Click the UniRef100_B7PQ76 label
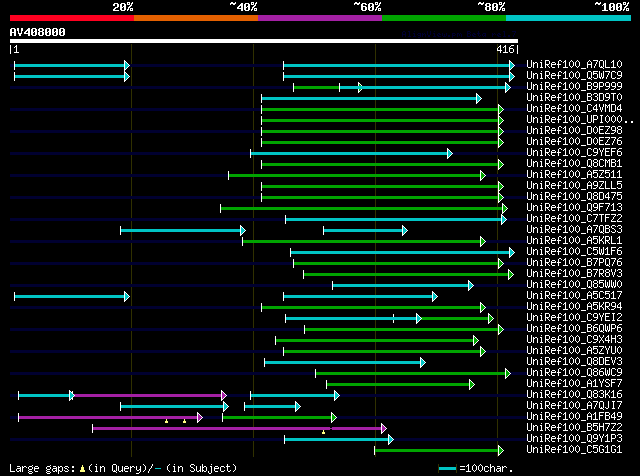This screenshot has height=476, width=640. (x=574, y=263)
